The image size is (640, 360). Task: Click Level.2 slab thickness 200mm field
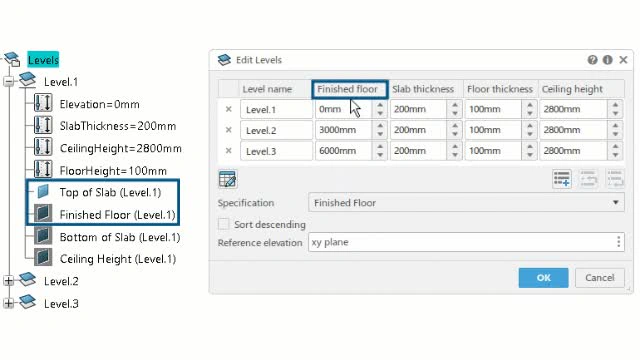418,130
